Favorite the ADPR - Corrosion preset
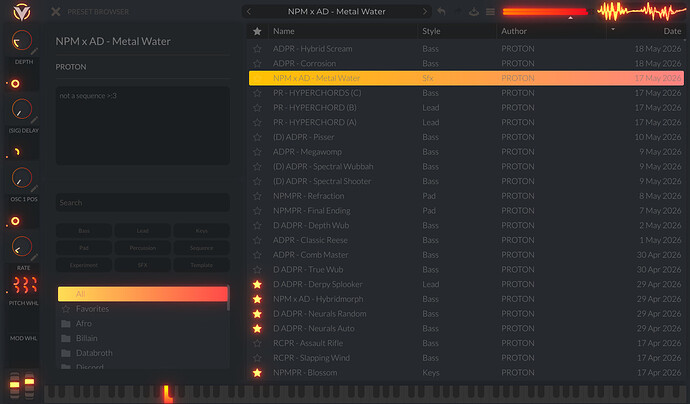Viewport: 690px width, 404px height. (257, 63)
